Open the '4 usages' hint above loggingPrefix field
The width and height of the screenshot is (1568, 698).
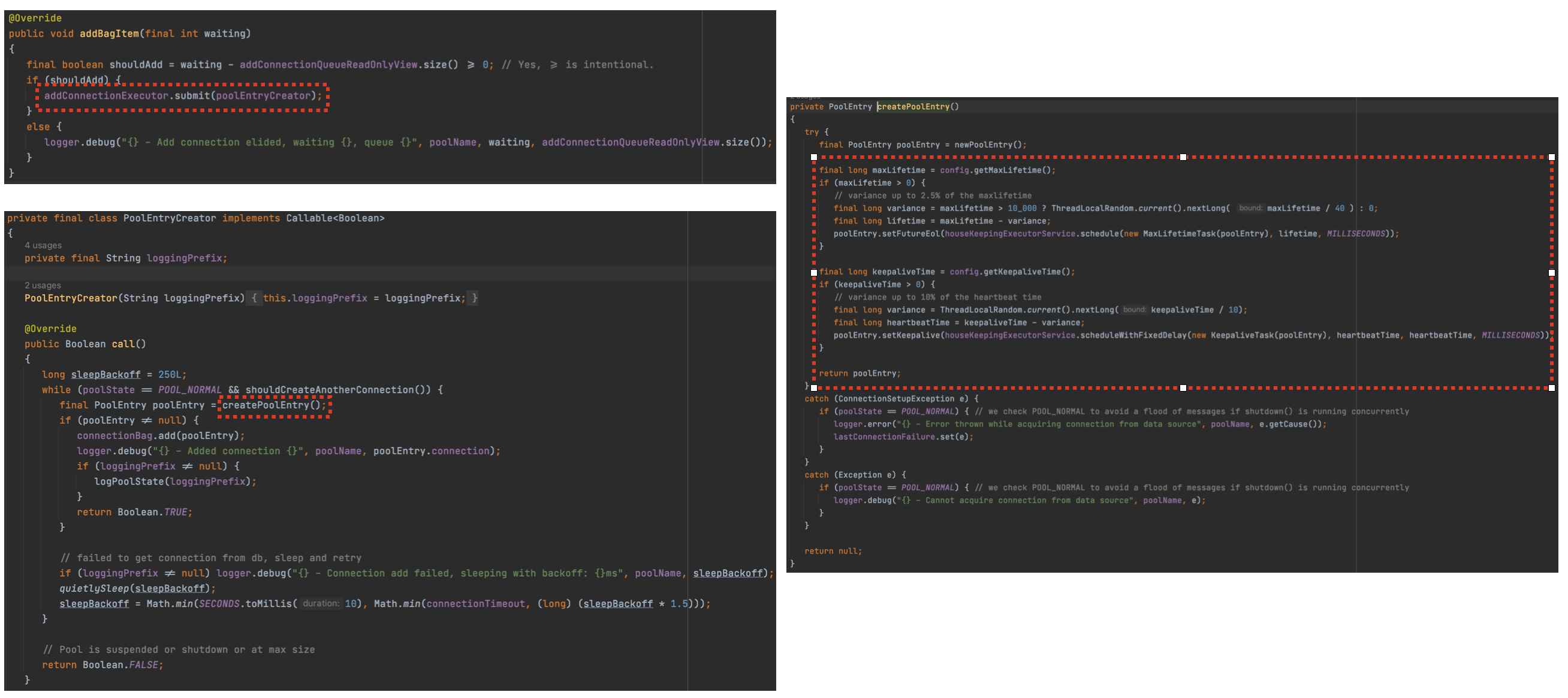click(x=43, y=245)
